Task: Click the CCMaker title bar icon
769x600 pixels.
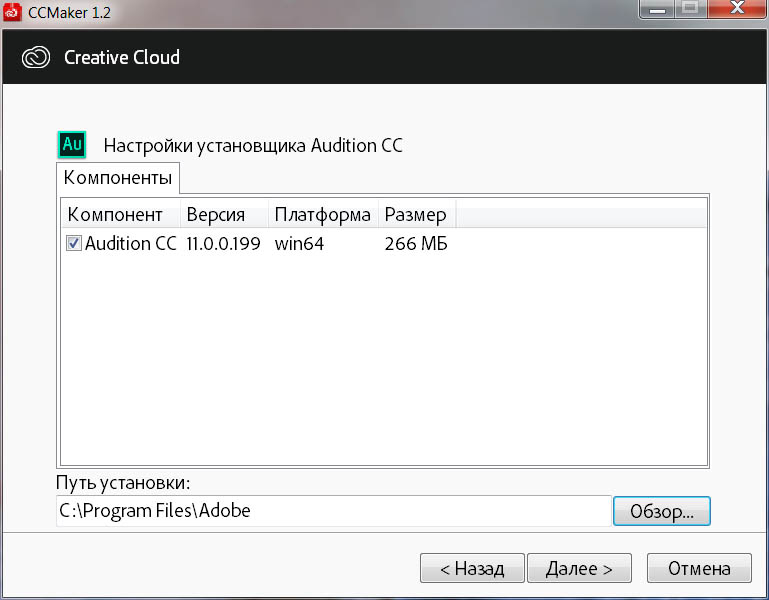Action: [12, 12]
